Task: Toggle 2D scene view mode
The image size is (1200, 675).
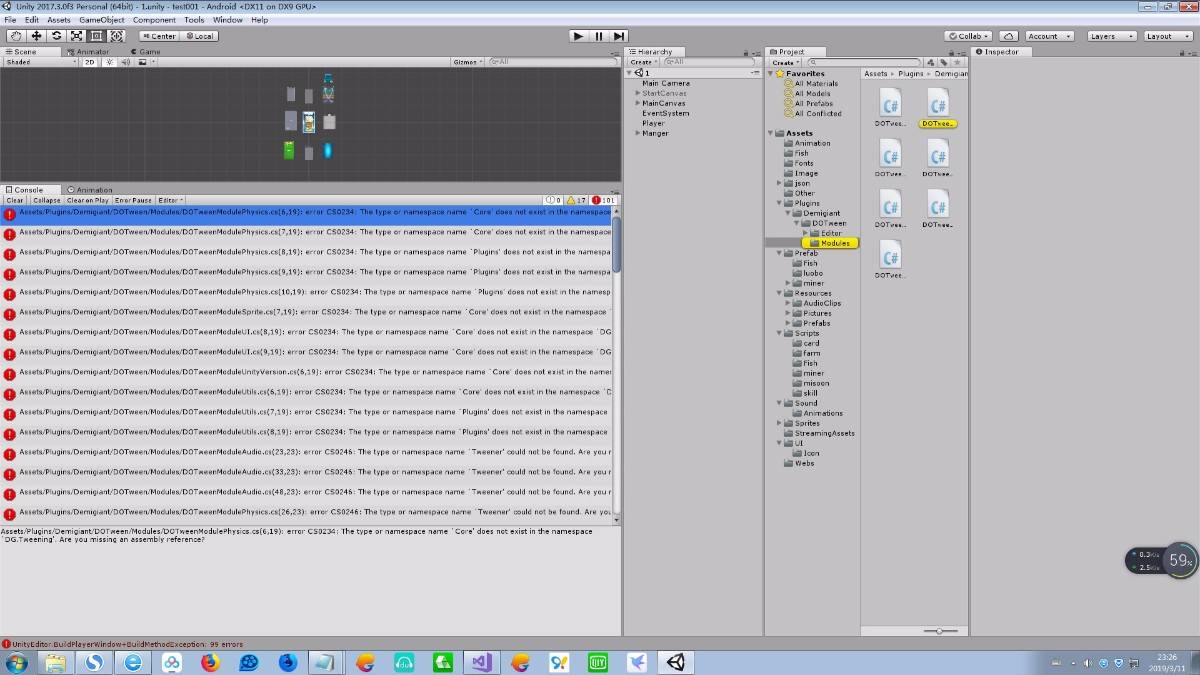Action: tap(90, 62)
